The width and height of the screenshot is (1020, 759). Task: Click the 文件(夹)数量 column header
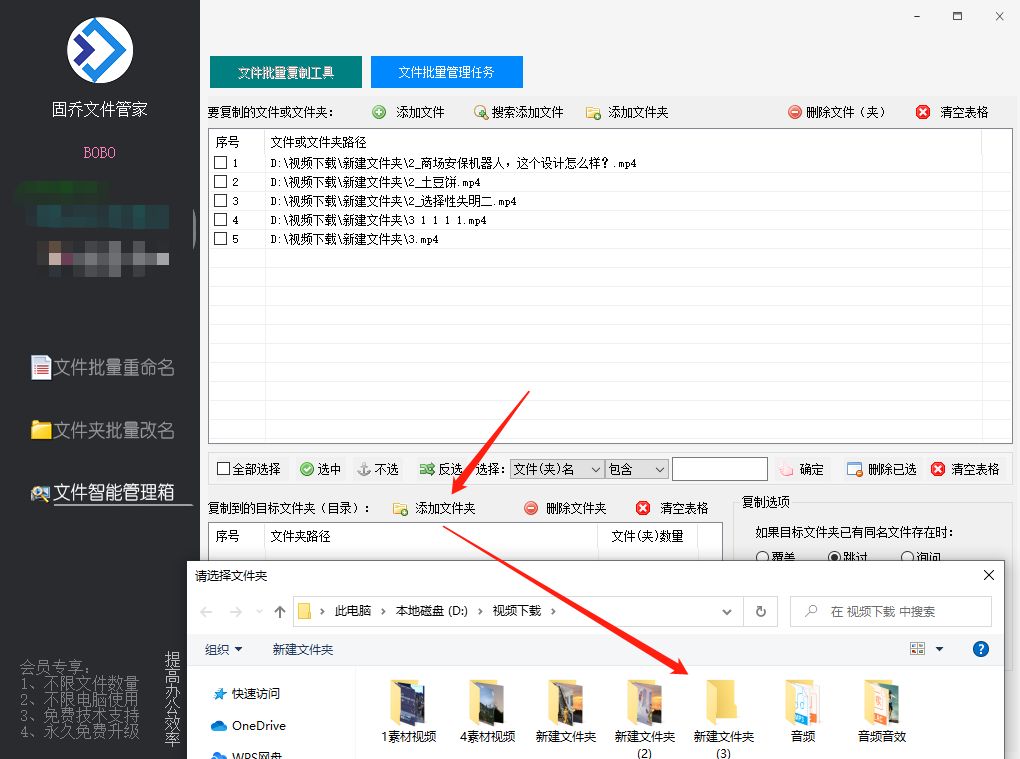647,536
